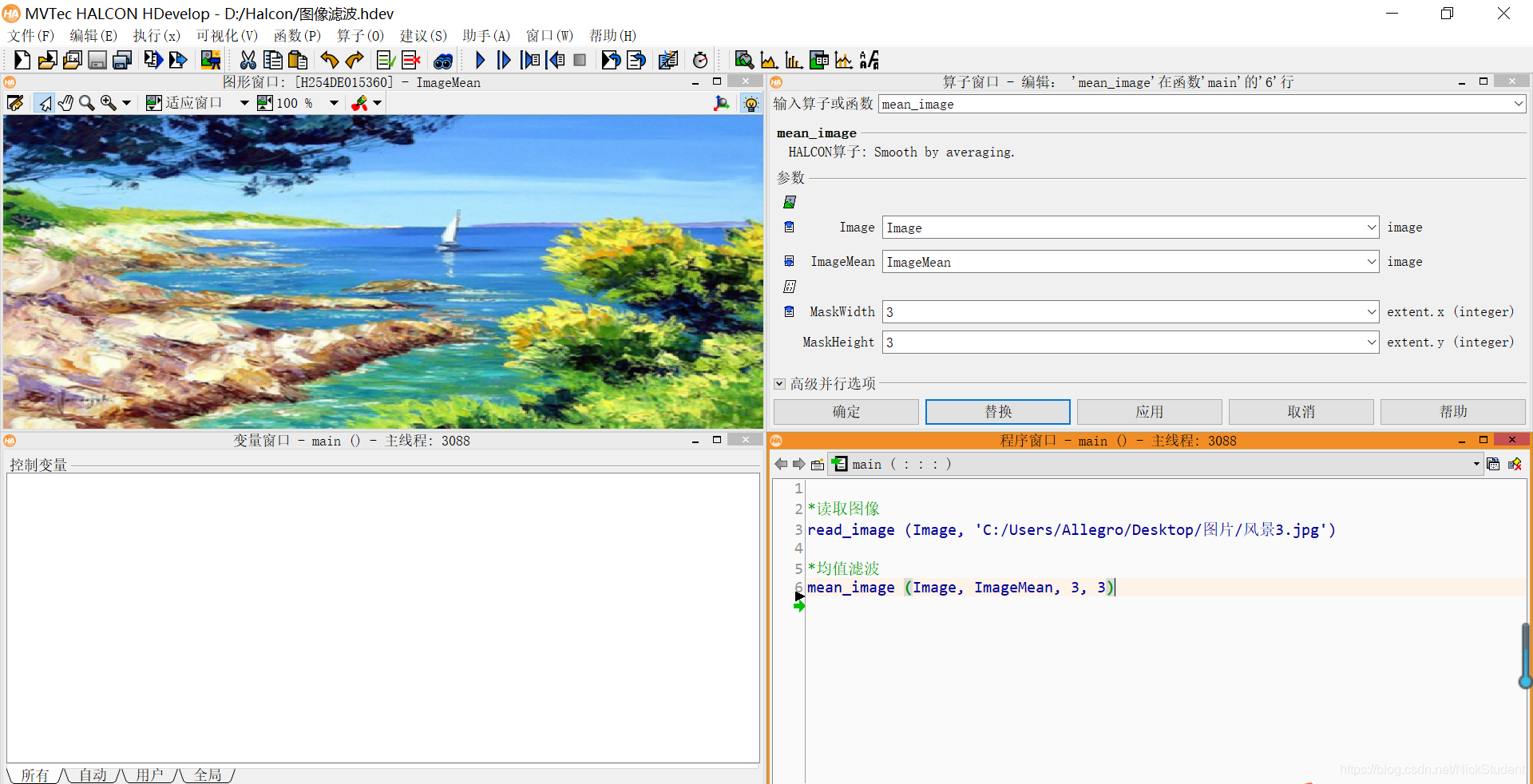Paste from clipboard toolbar icon
1533x784 pixels.
pos(298,60)
